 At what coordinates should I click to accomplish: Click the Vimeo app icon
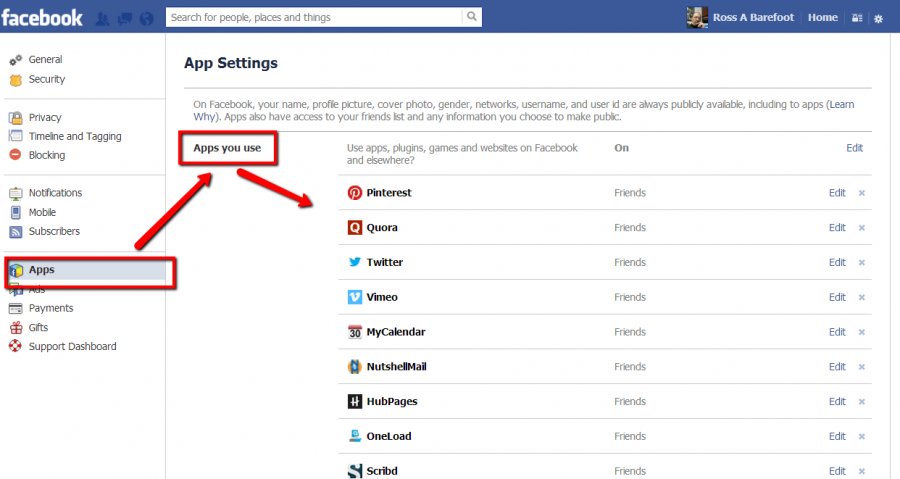click(x=355, y=297)
